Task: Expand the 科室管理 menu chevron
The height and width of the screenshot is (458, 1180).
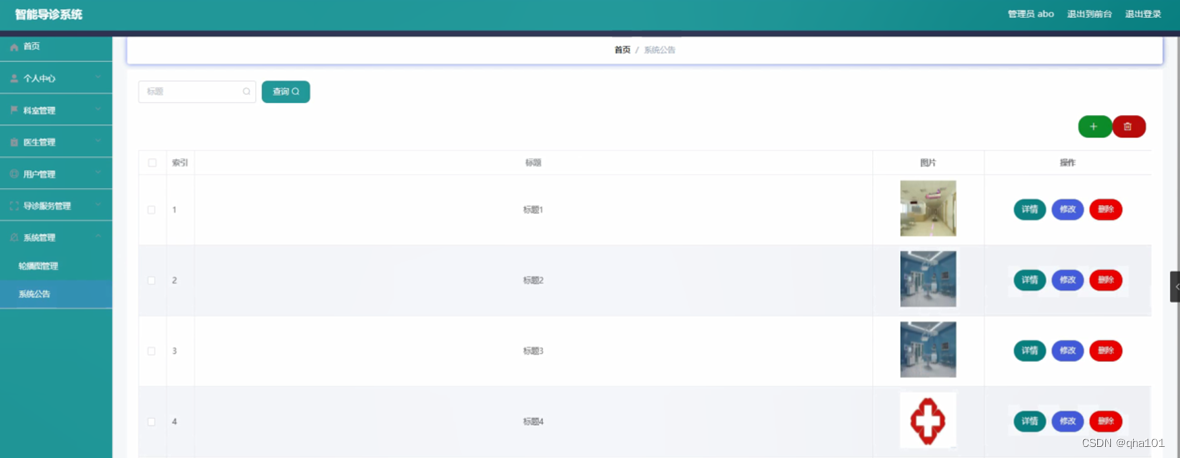Action: click(99, 110)
